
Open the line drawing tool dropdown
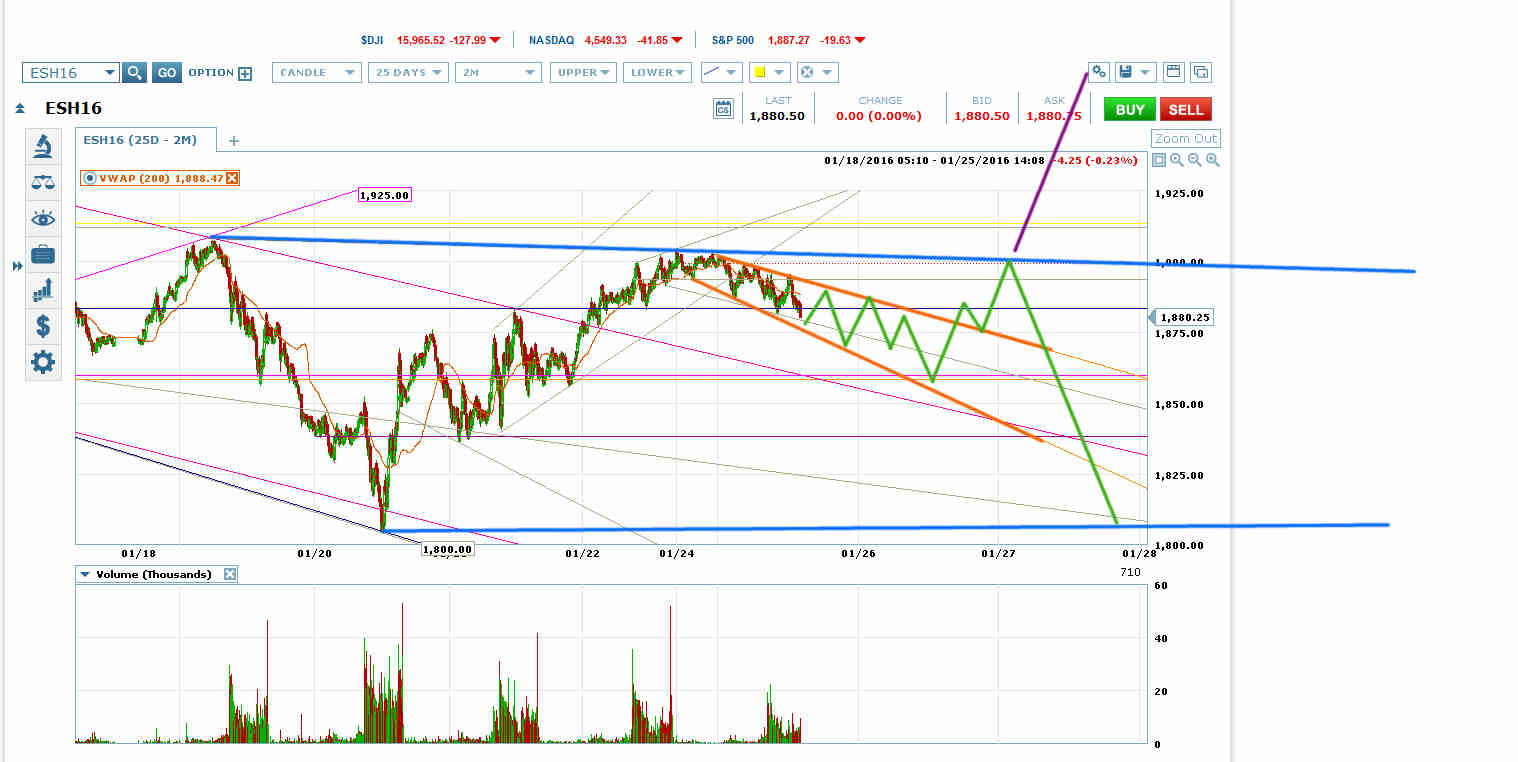pyautogui.click(x=721, y=72)
